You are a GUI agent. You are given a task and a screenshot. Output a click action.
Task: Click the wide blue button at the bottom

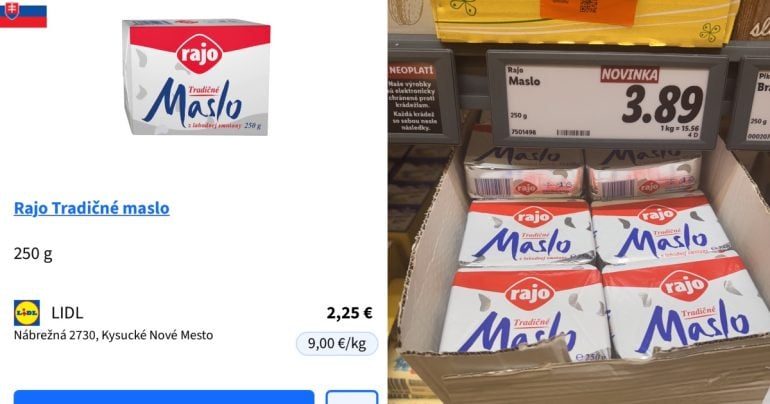coord(164,397)
